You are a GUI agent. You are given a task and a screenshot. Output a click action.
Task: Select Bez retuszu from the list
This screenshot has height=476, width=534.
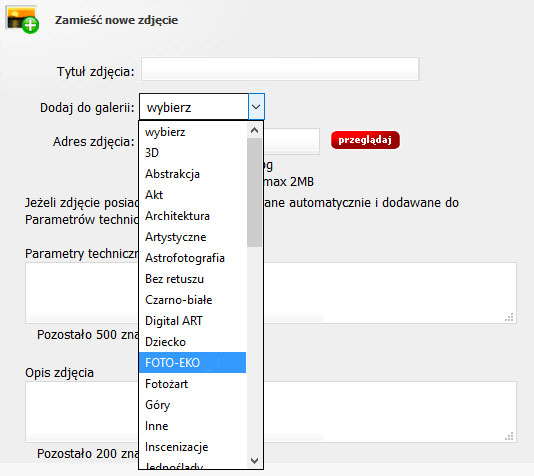coord(192,279)
